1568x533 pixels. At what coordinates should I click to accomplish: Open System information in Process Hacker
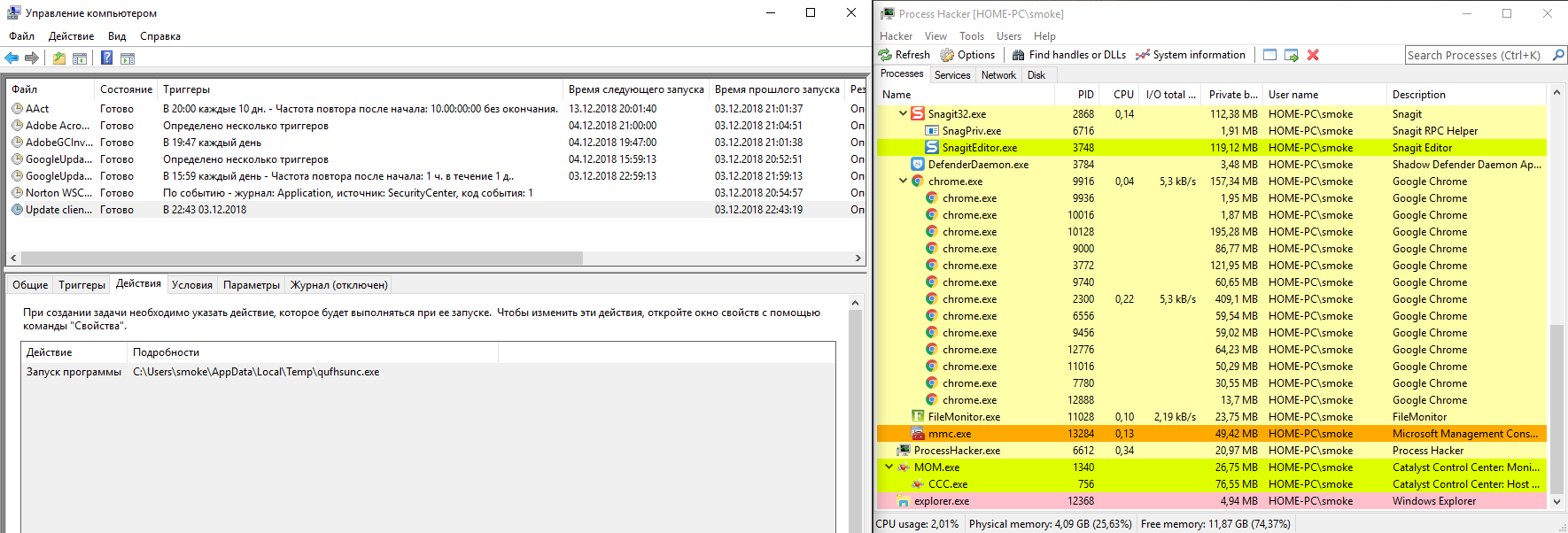(x=1191, y=55)
